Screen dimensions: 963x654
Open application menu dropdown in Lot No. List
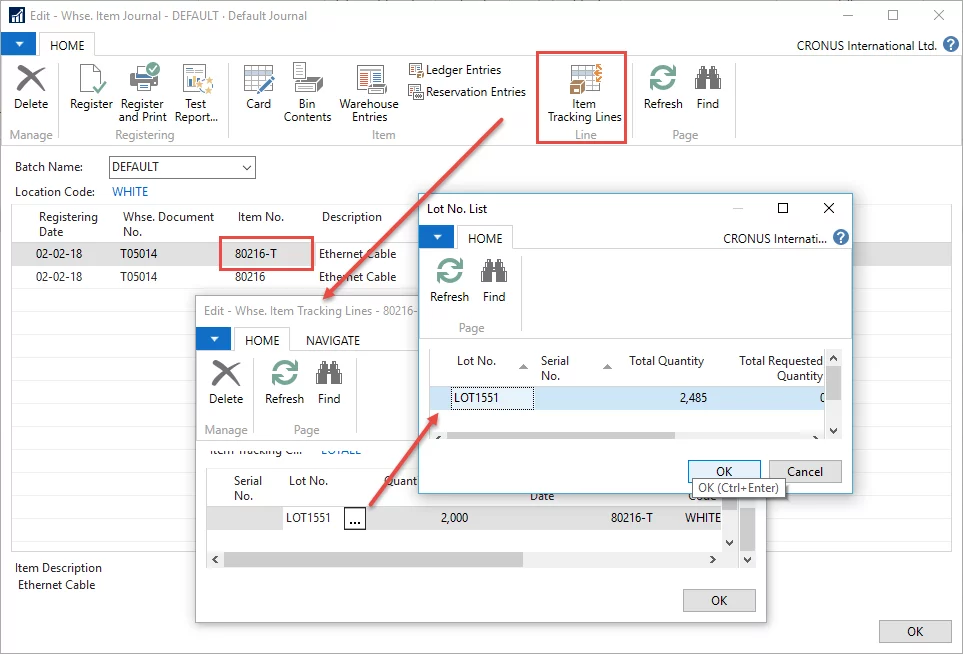coord(436,237)
